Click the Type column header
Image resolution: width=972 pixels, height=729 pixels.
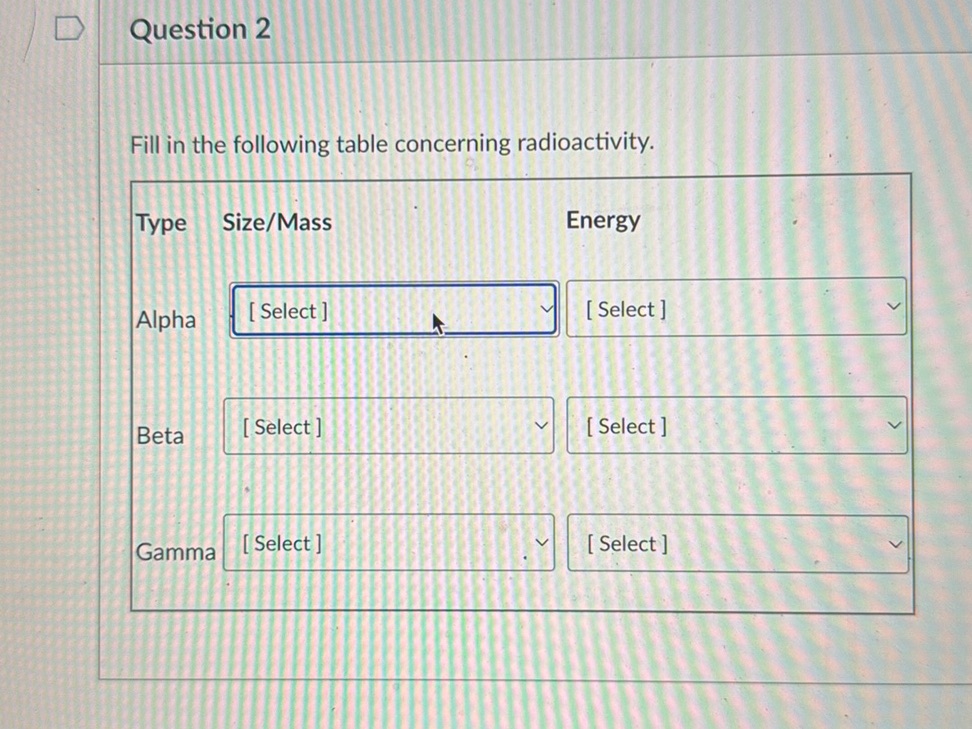pyautogui.click(x=161, y=222)
